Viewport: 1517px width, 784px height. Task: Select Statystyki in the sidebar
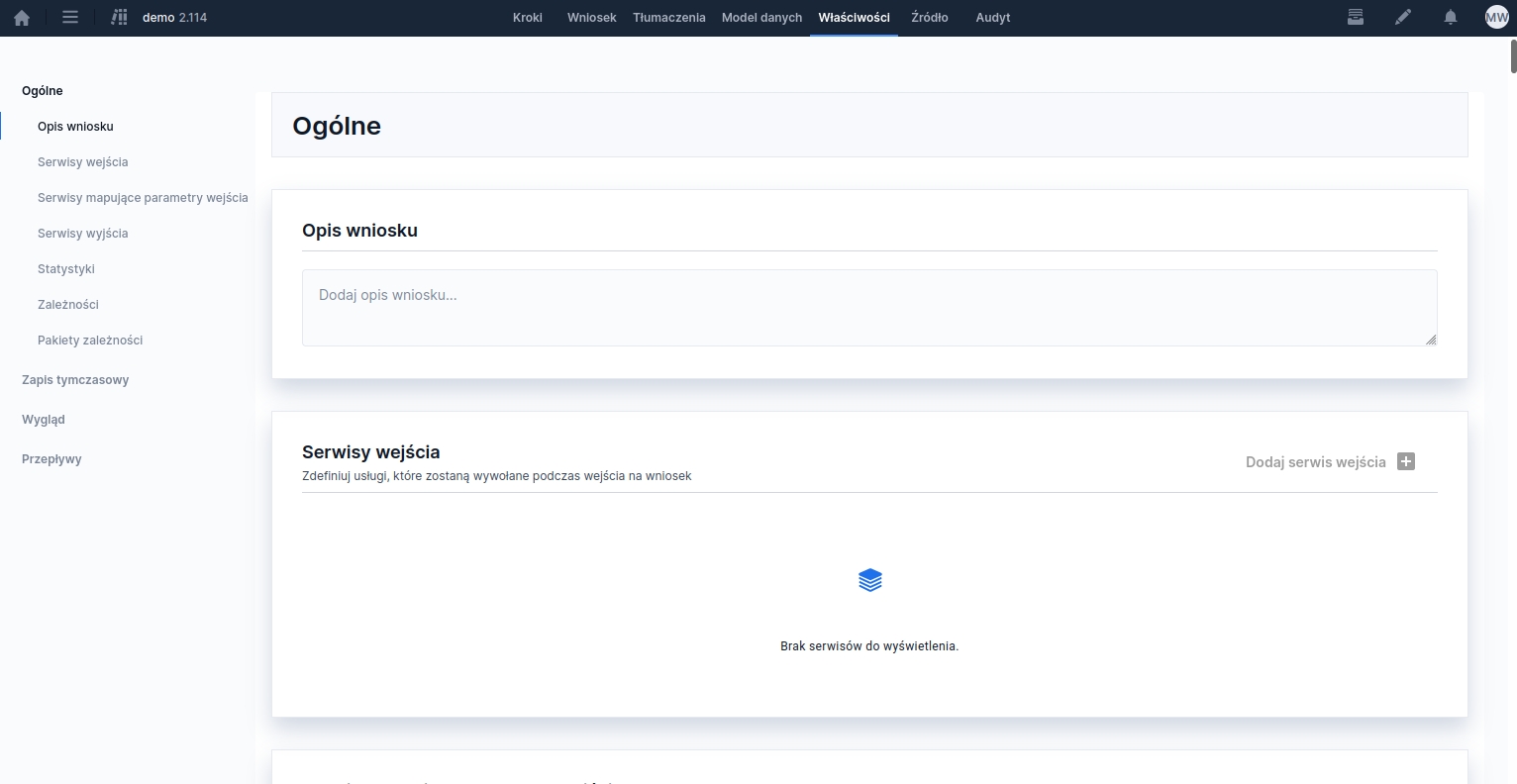66,269
